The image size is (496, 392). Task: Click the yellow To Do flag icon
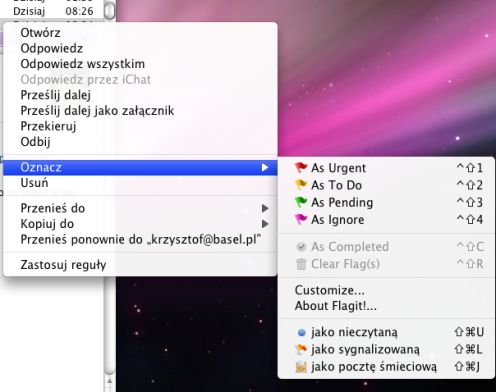tap(301, 184)
